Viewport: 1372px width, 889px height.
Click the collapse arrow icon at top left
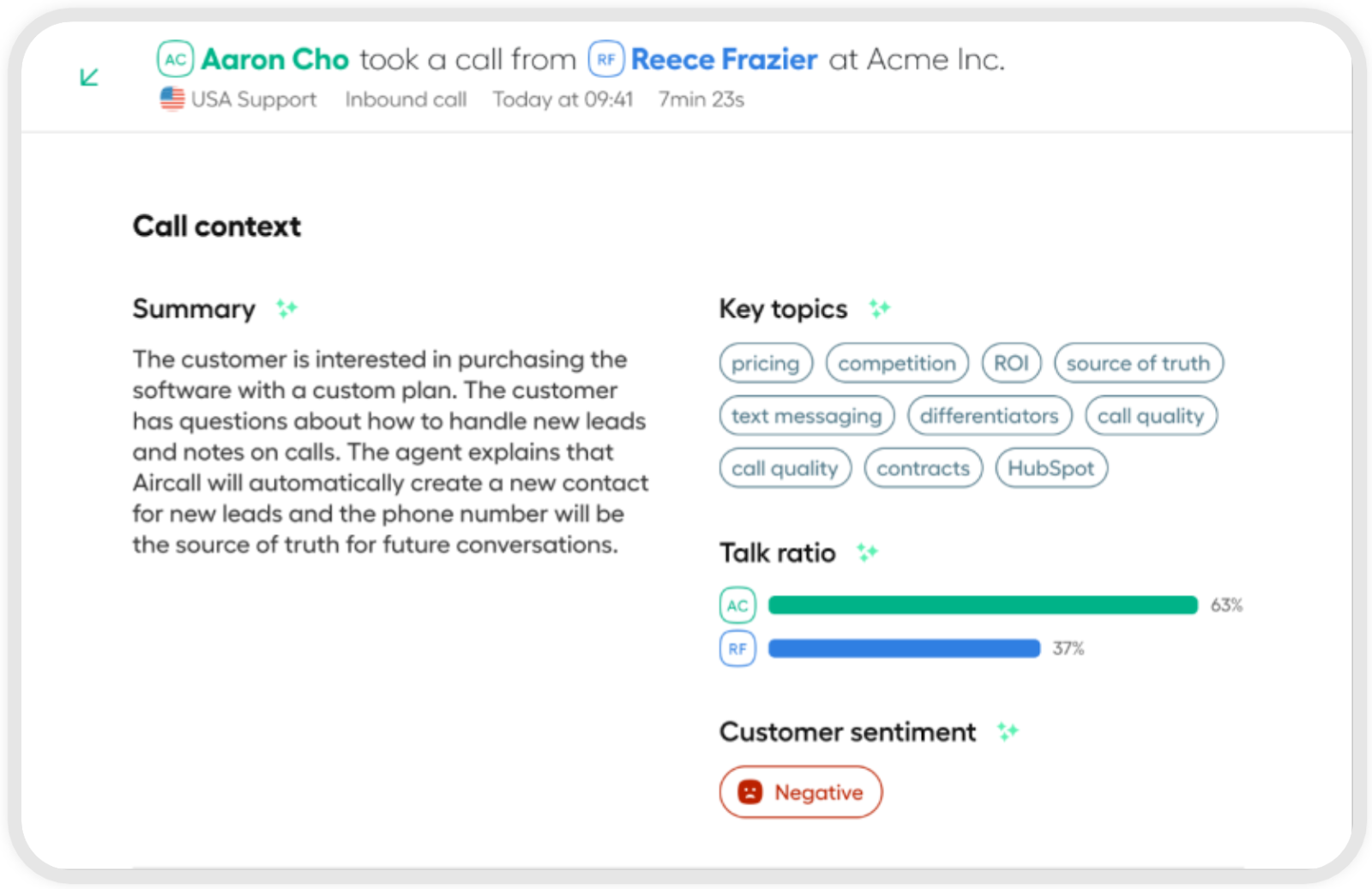[89, 77]
